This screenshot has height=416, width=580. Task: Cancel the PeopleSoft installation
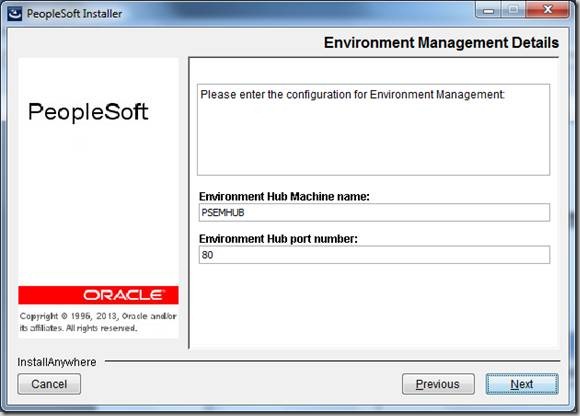coord(49,384)
